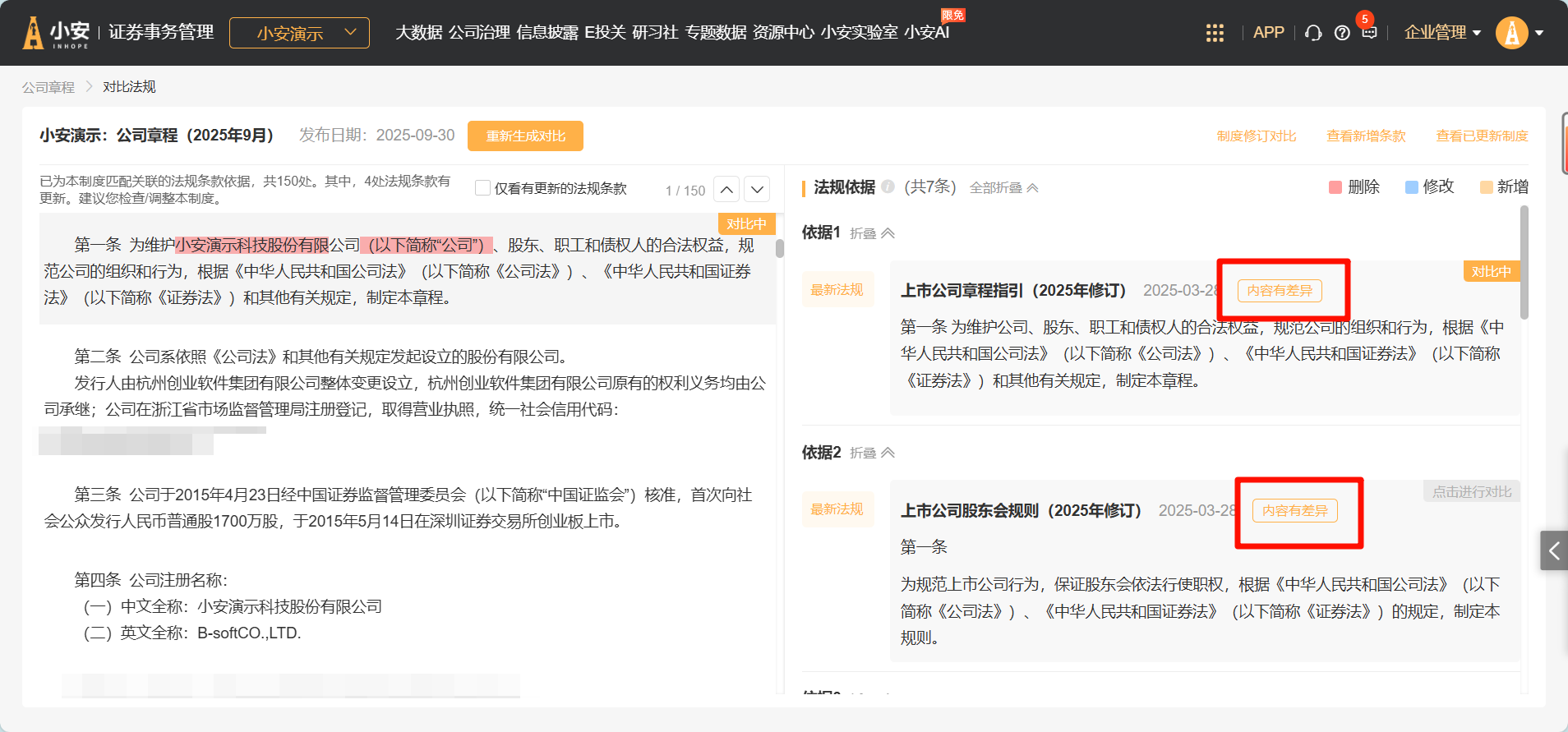The width and height of the screenshot is (1568, 732).
Task: Collapse the 依据2 section
Action: (x=872, y=453)
